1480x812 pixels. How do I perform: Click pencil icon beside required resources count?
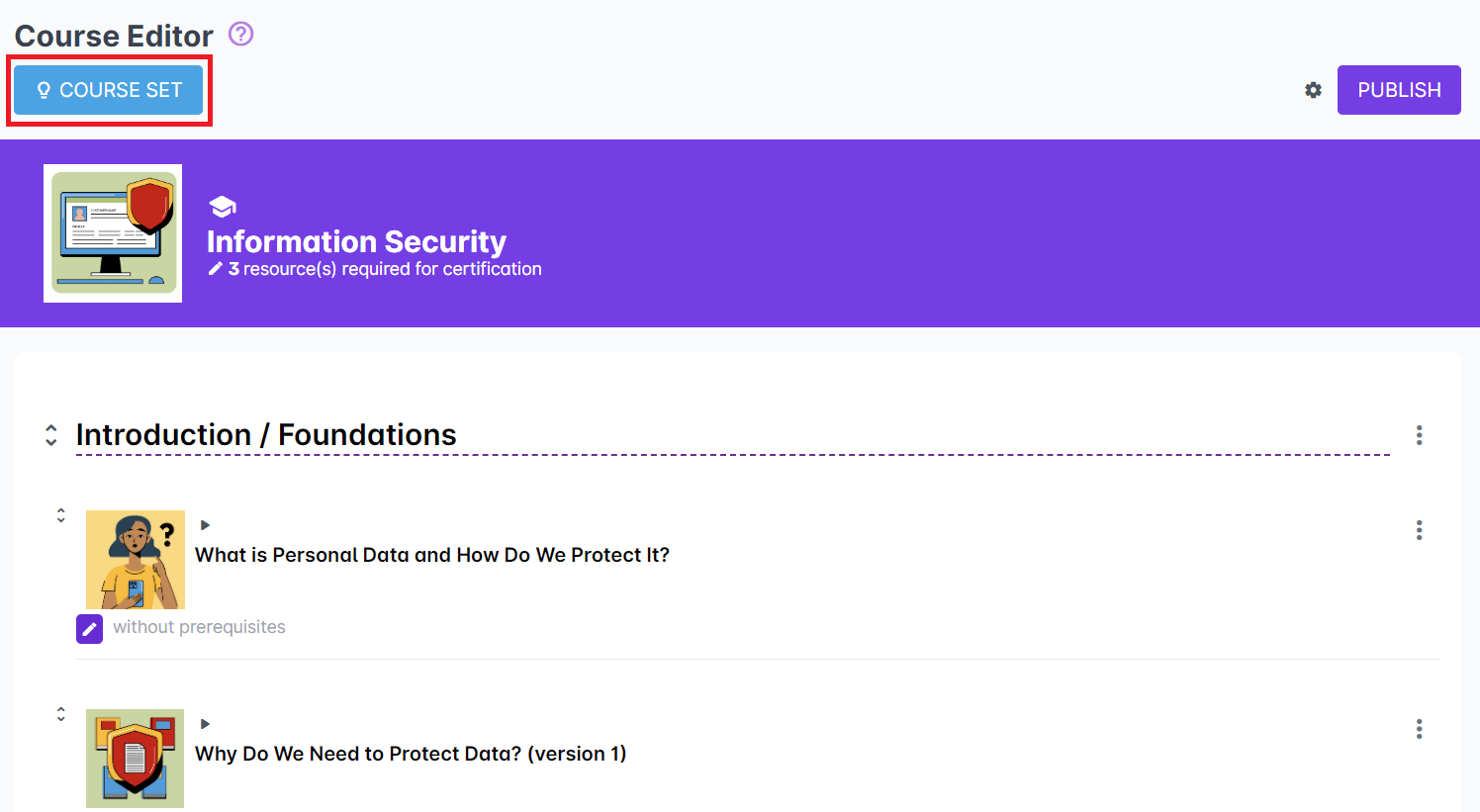tap(215, 269)
